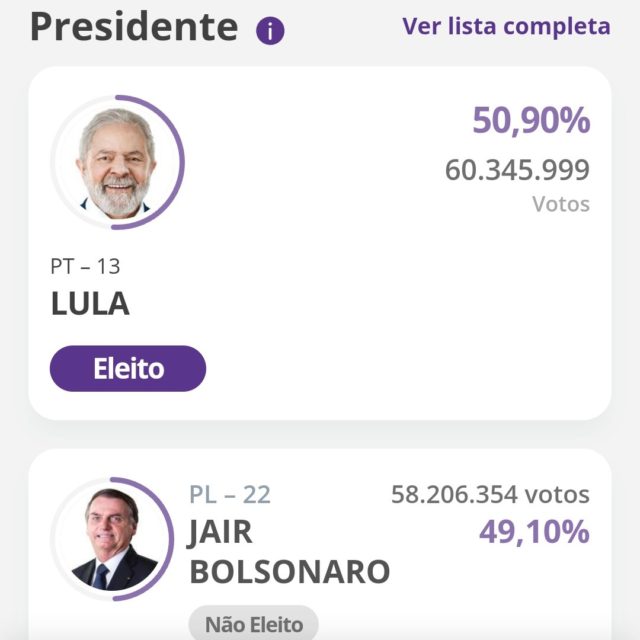Select the 49,10% percentage value
Image resolution: width=640 pixels, height=640 pixels.
(534, 532)
